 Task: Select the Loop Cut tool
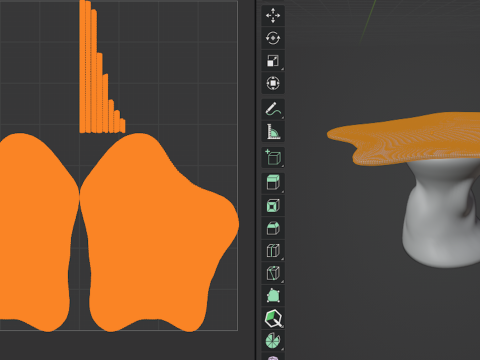(x=273, y=251)
